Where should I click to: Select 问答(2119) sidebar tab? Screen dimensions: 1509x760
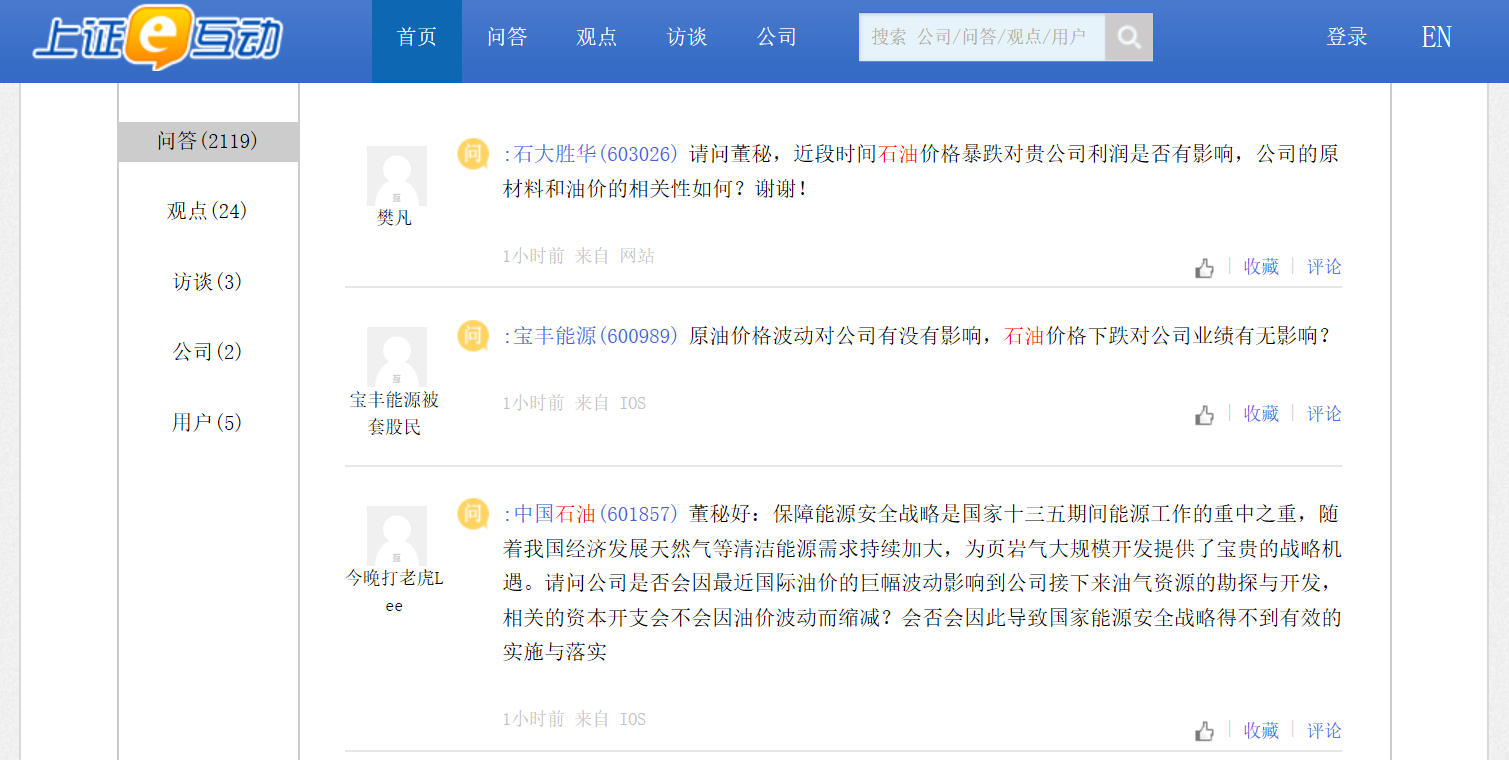[x=208, y=141]
